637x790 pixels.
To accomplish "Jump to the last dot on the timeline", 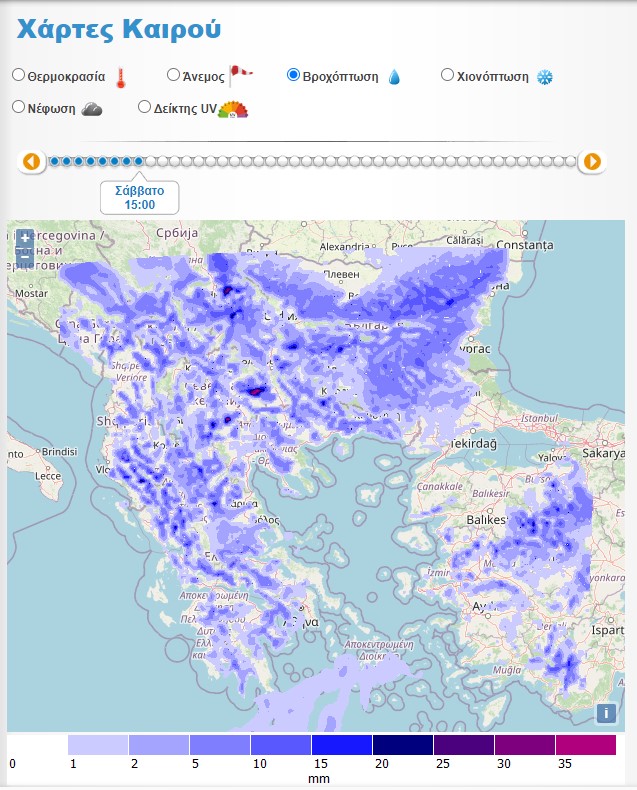I will tap(570, 161).
